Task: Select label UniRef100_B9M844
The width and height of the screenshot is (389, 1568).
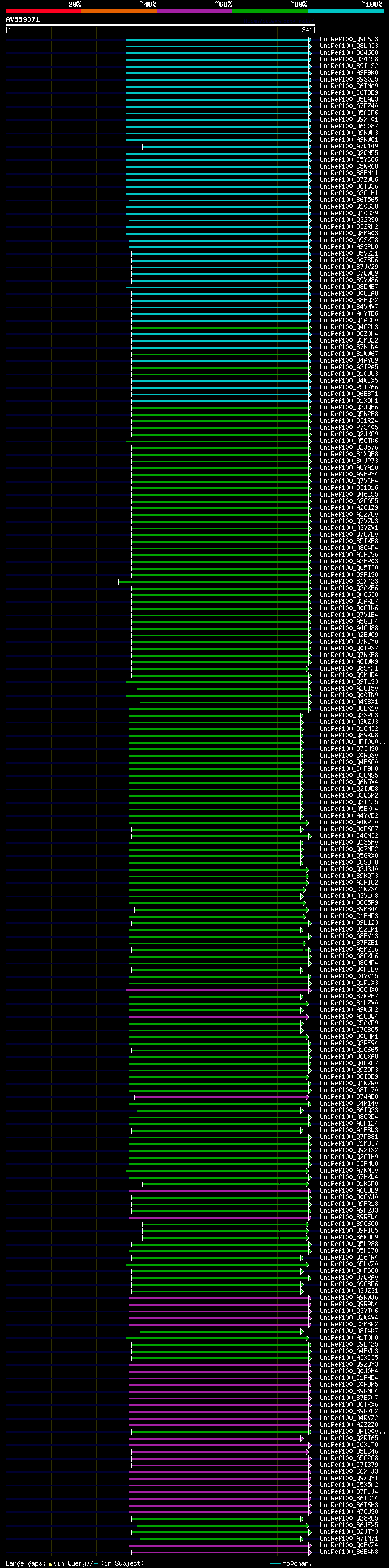Action: [x=349, y=910]
